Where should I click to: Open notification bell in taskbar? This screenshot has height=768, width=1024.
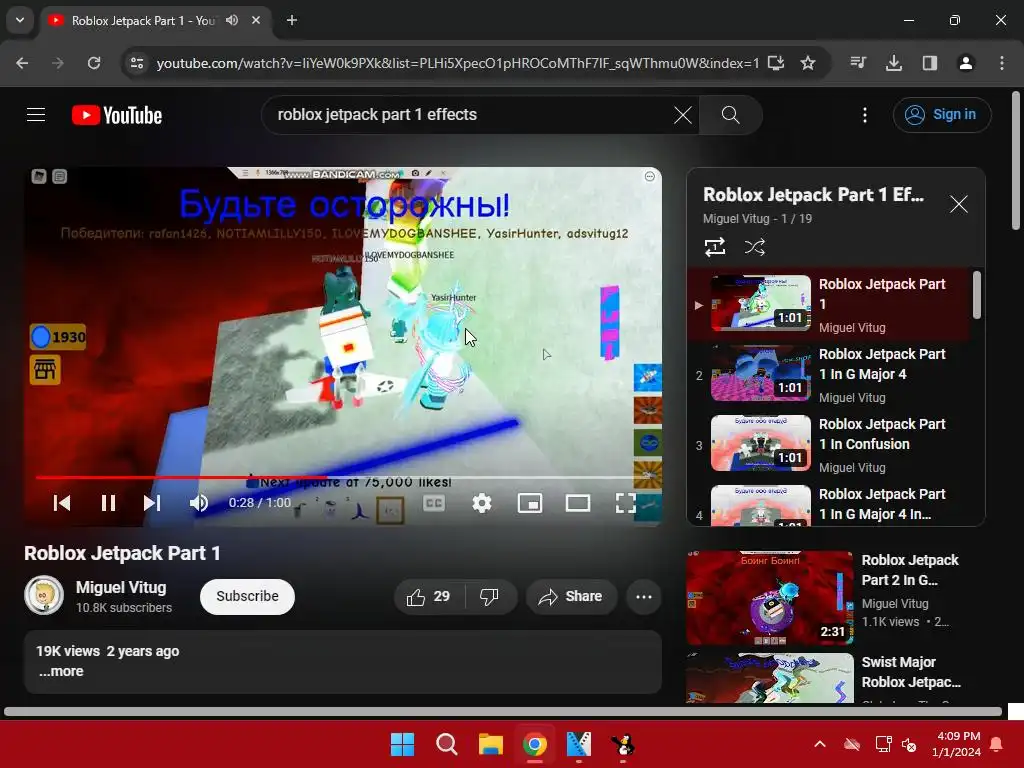coord(997,744)
